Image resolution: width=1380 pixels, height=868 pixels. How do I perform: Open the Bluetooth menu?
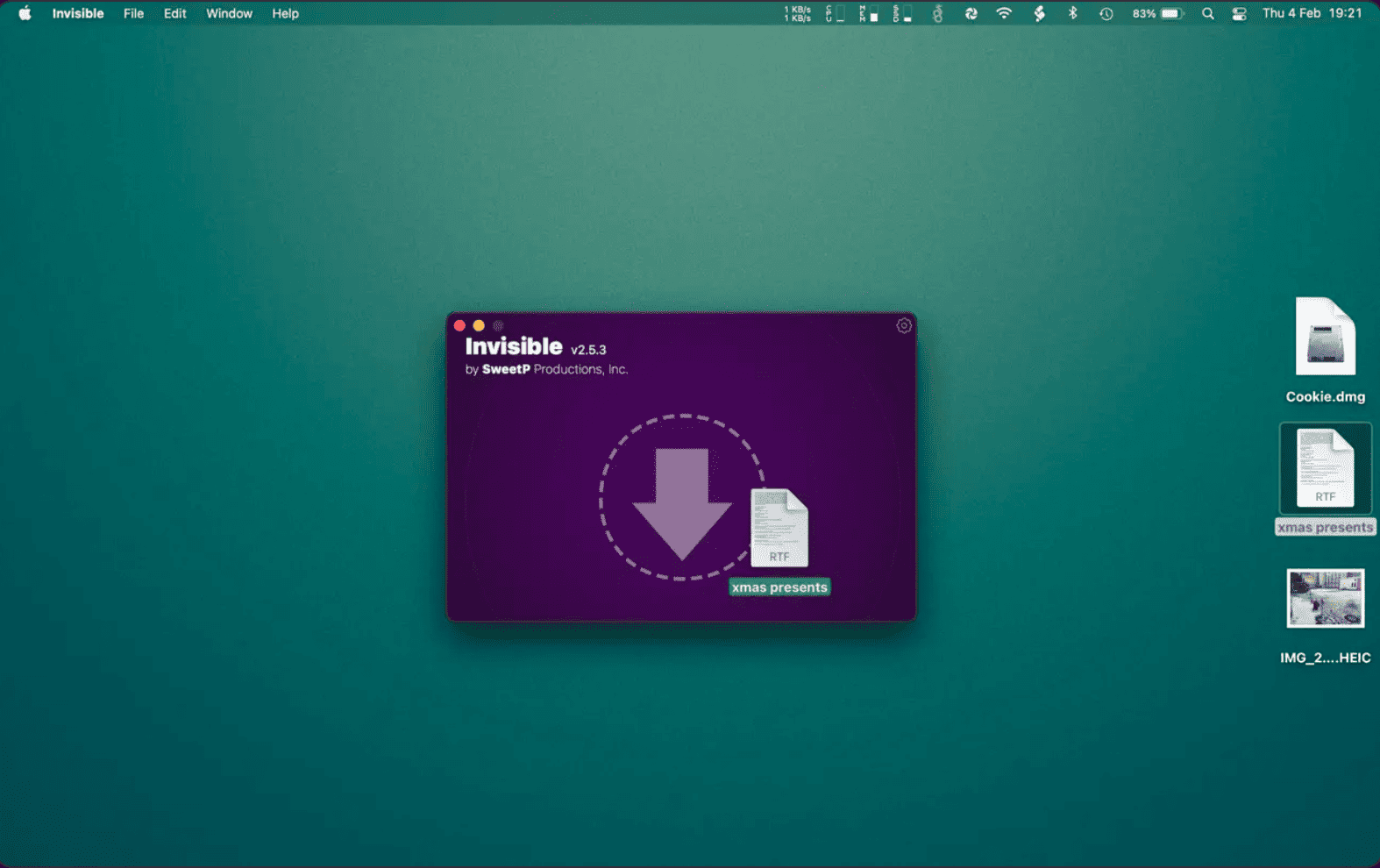click(1072, 13)
